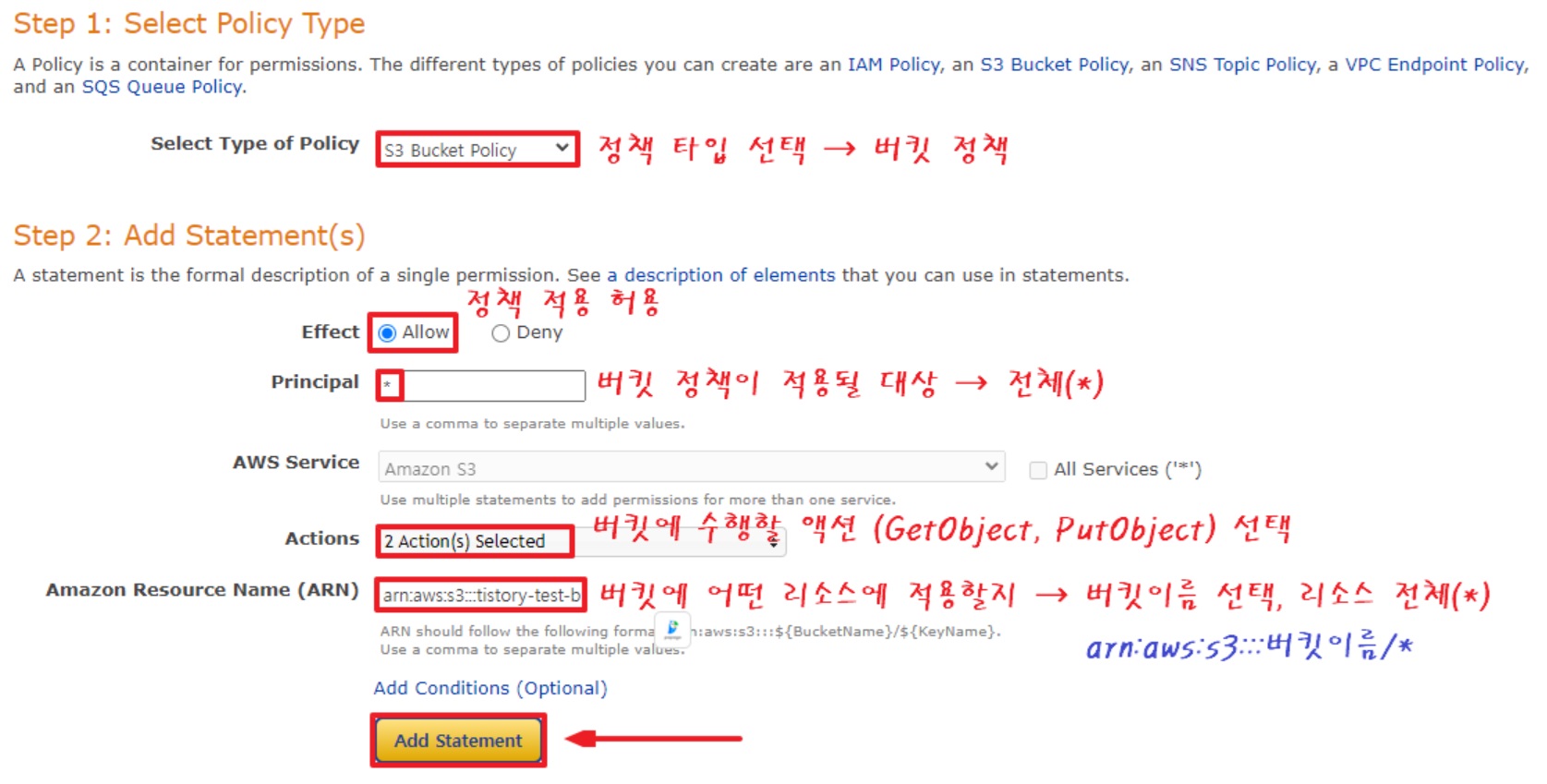This screenshot has height=784, width=1547.
Task: Open the SNS Topic Policy link
Action: point(1243,65)
